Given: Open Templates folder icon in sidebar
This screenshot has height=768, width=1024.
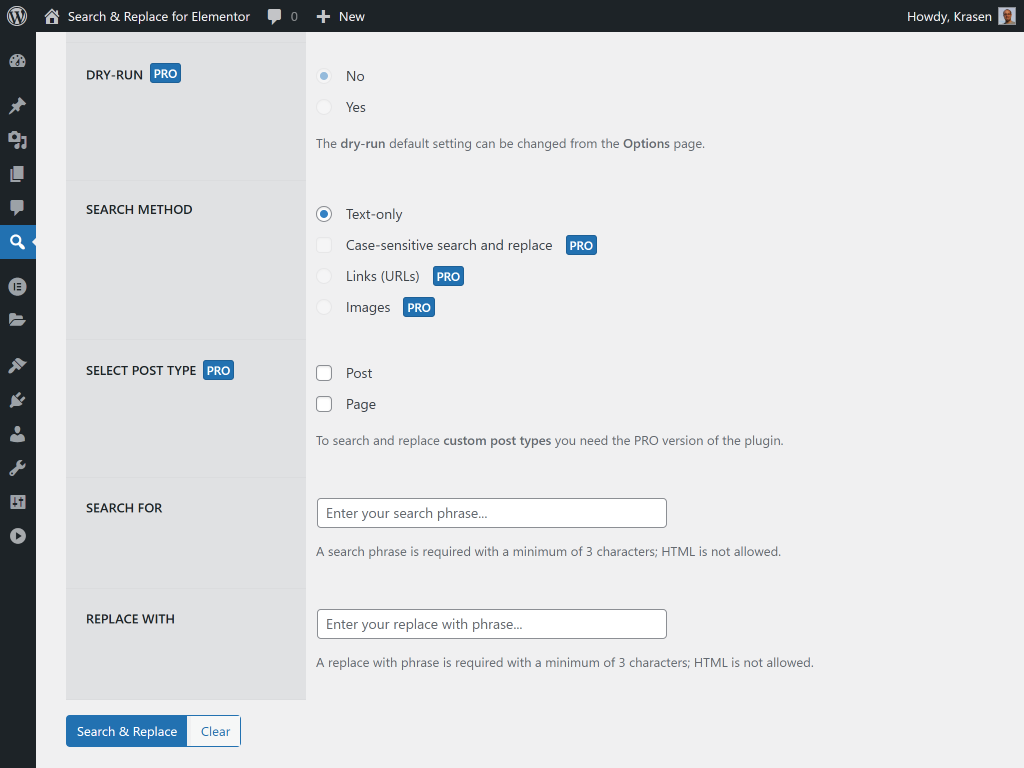Looking at the screenshot, I should point(18,320).
